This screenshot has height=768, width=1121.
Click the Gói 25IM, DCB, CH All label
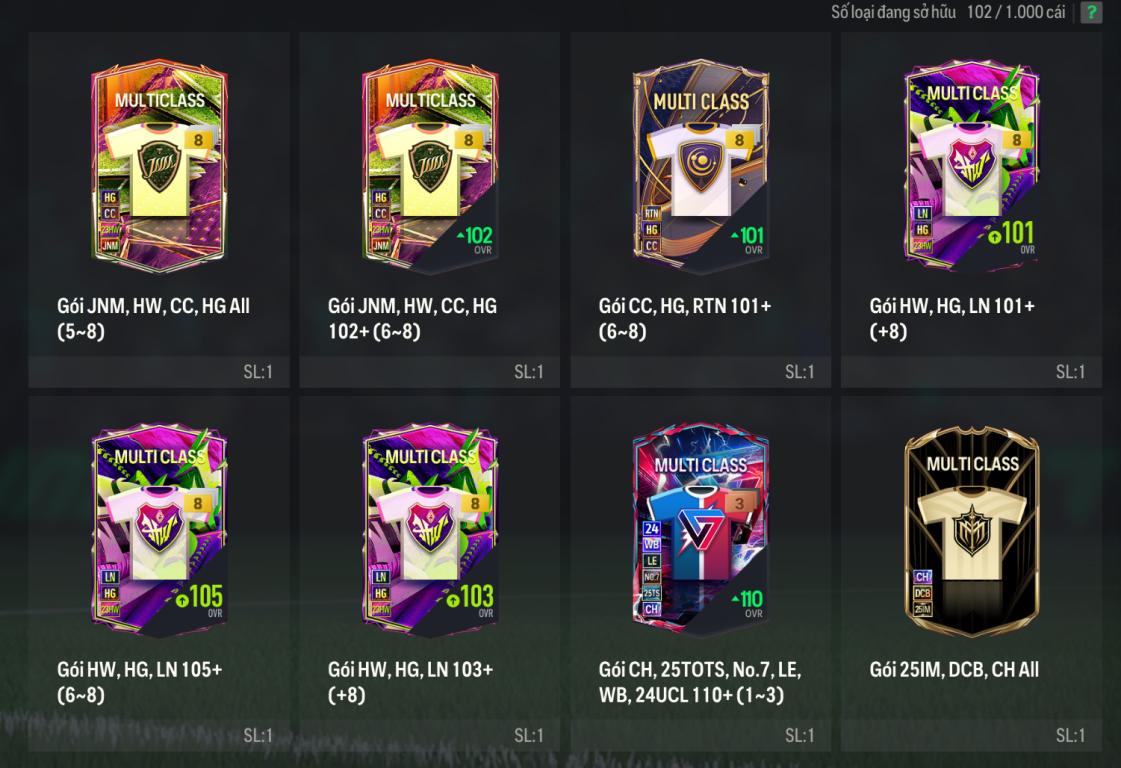[954, 669]
